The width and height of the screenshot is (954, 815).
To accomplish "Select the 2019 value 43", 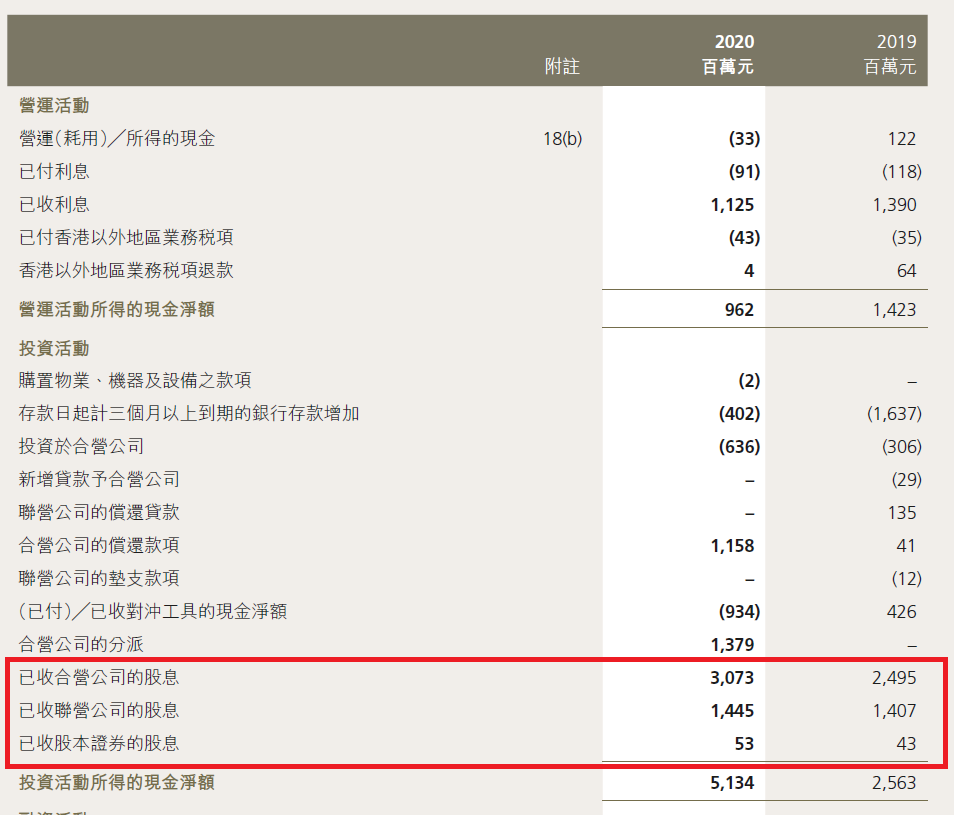I will 907,743.
